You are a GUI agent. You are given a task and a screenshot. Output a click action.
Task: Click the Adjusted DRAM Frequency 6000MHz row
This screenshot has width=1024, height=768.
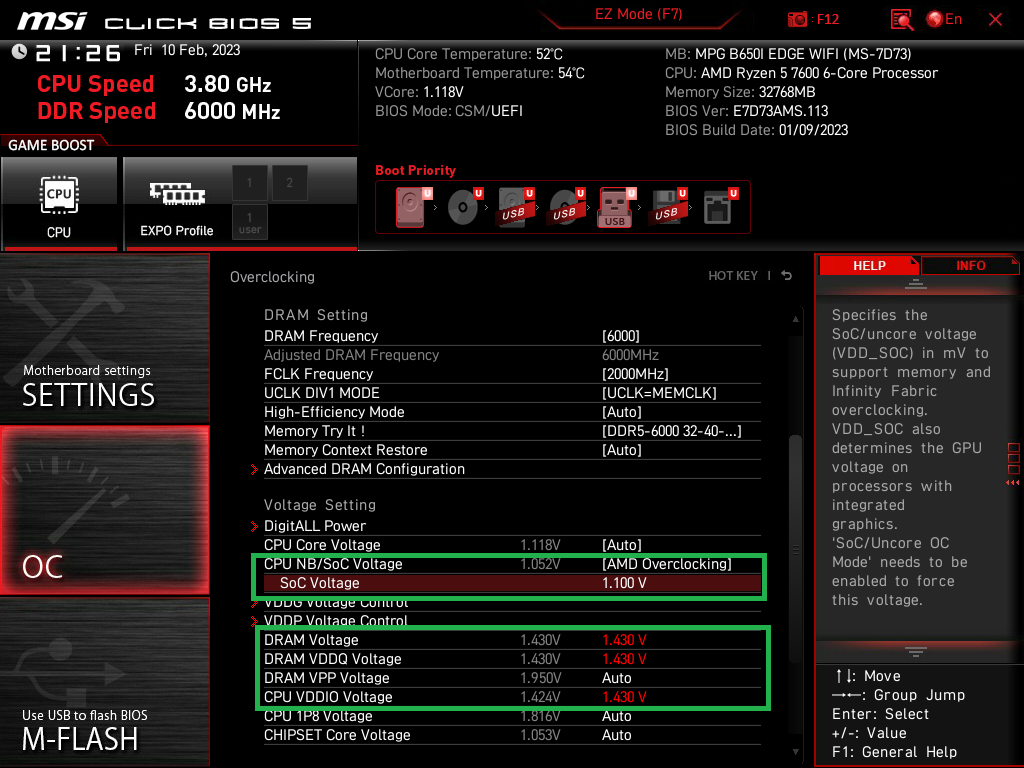point(512,355)
